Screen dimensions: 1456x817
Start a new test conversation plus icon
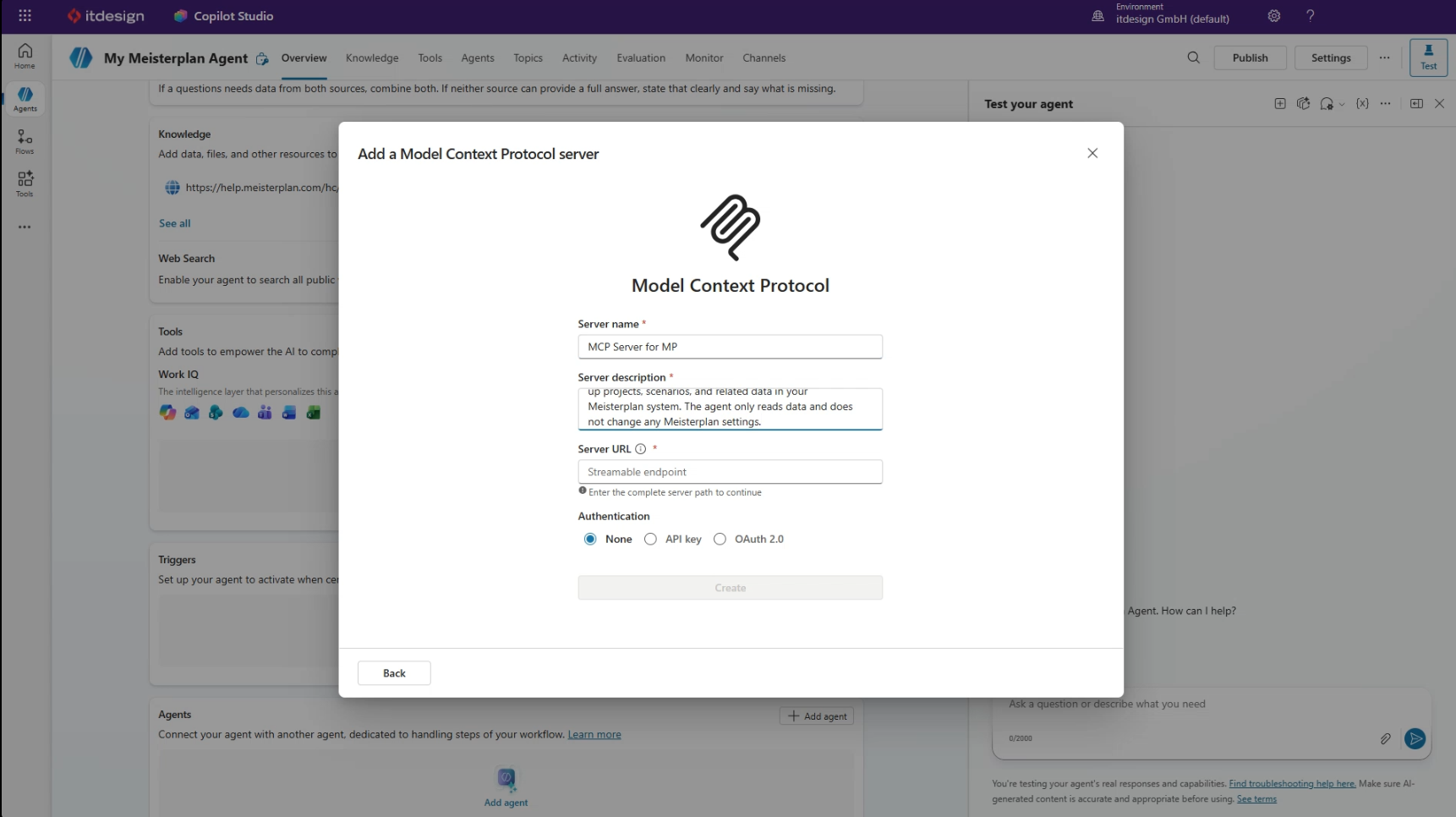pos(1279,104)
